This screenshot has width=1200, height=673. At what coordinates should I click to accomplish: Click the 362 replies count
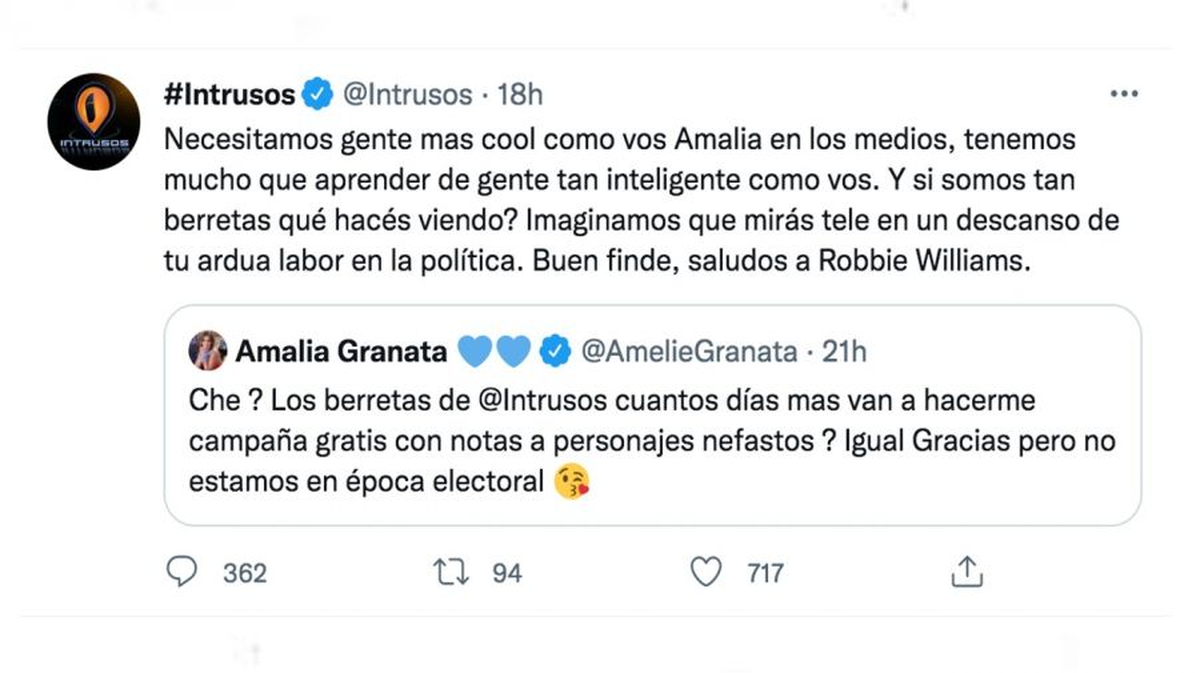click(x=245, y=573)
